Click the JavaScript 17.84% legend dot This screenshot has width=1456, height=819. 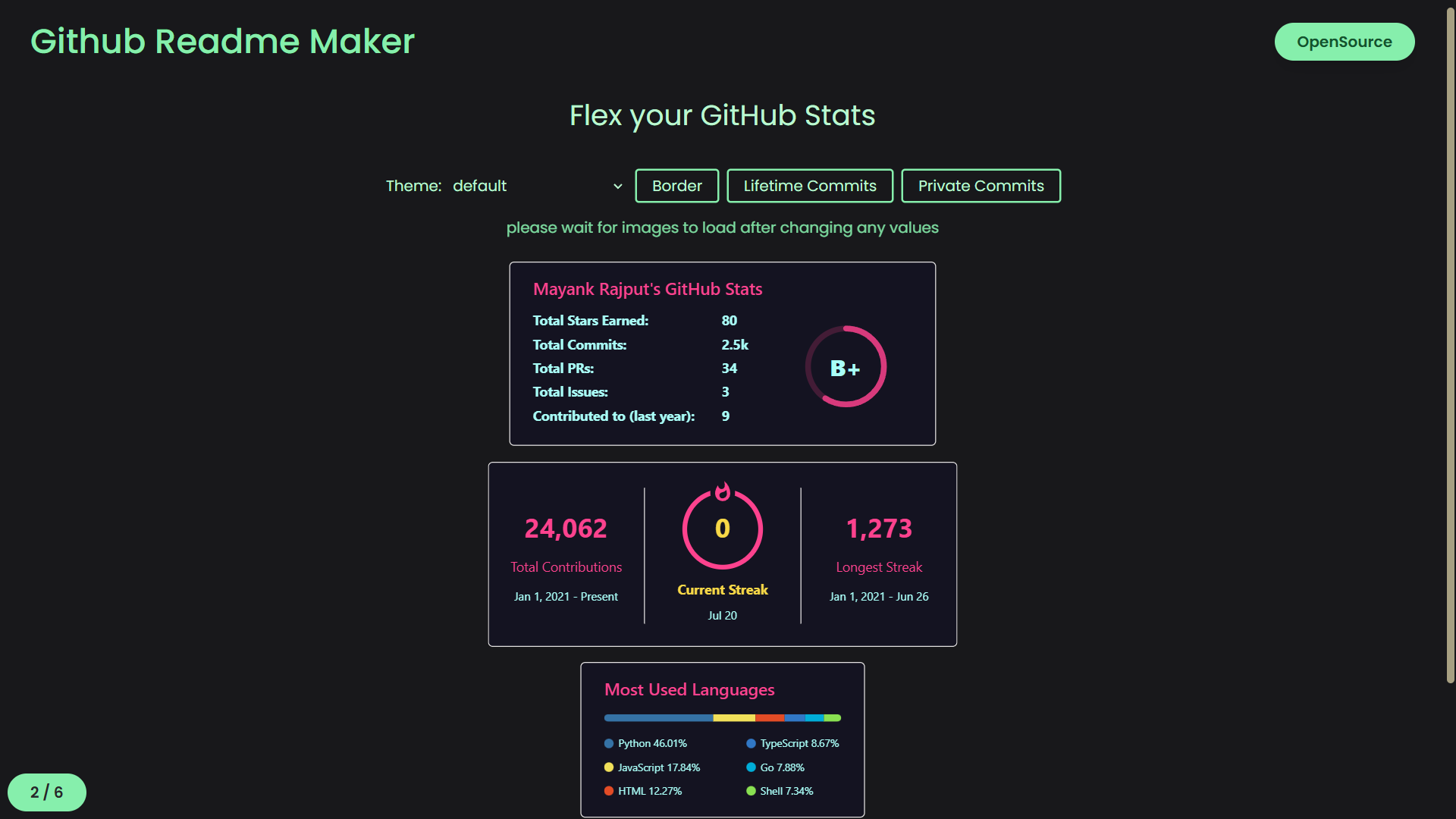pyautogui.click(x=609, y=767)
